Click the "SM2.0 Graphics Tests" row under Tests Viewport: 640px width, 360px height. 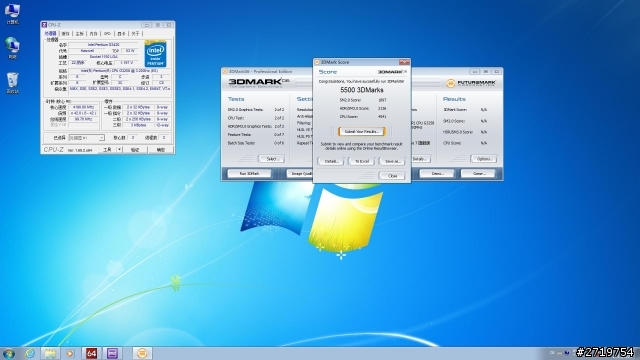coord(256,110)
